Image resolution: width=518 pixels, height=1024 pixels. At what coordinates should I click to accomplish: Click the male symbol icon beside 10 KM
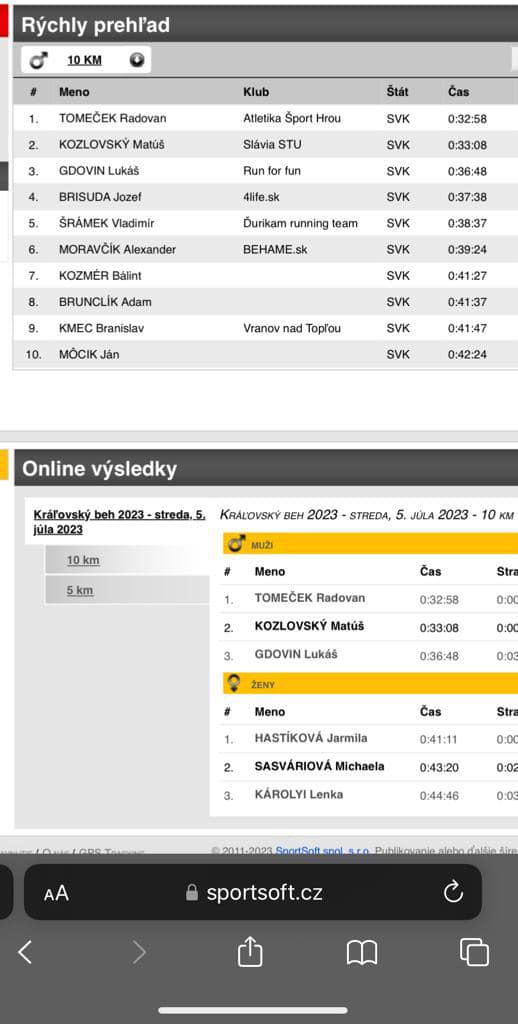click(39, 60)
